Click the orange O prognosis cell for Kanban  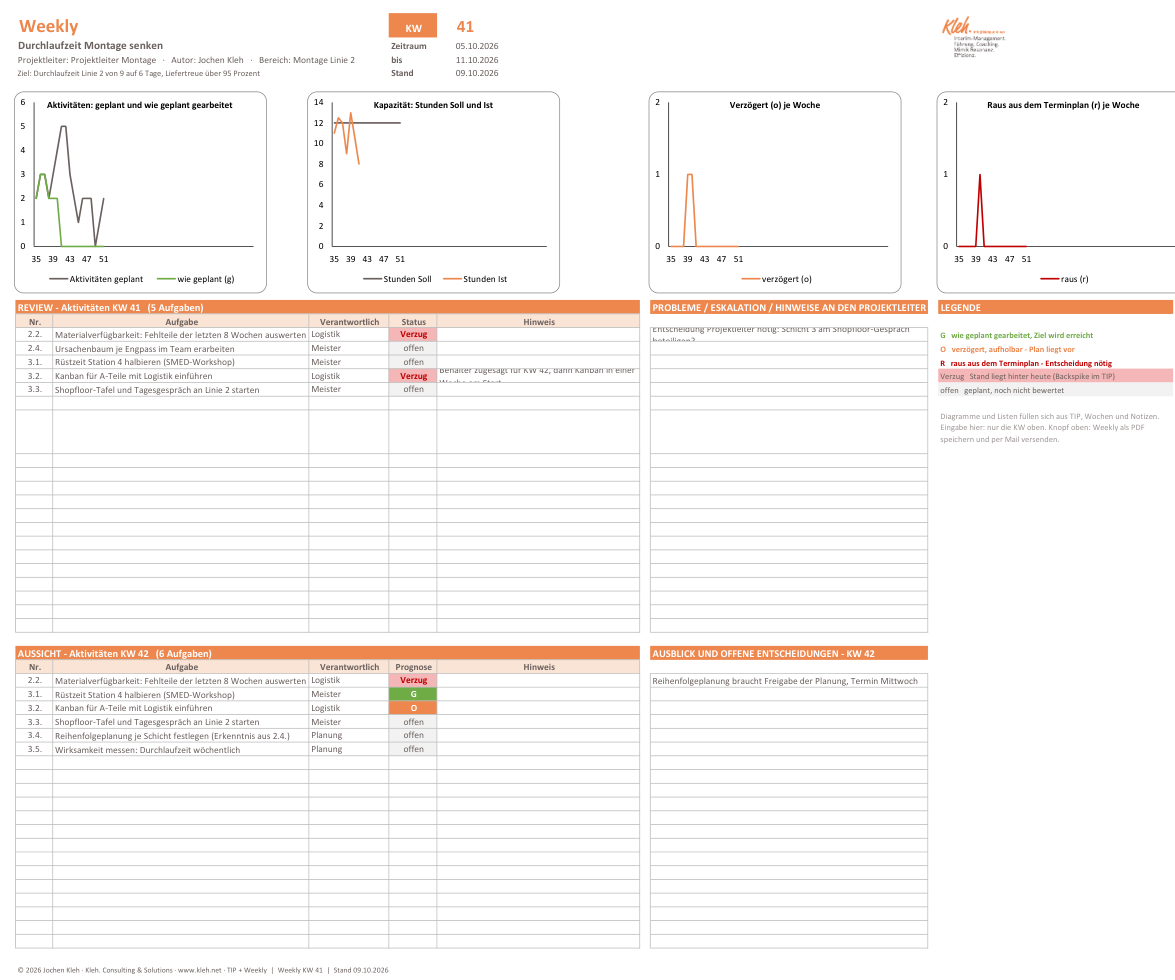coord(413,708)
